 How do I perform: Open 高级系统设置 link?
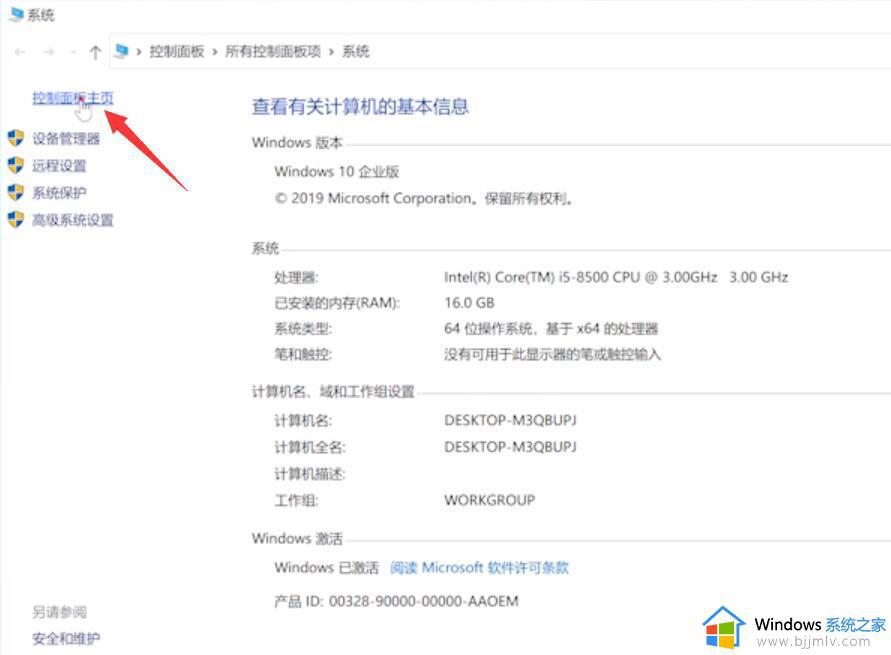click(x=73, y=220)
